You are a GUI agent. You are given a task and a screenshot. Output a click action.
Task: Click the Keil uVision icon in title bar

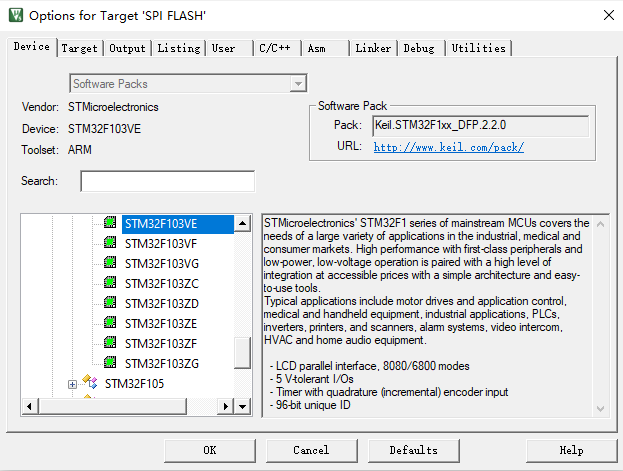[x=16, y=15]
